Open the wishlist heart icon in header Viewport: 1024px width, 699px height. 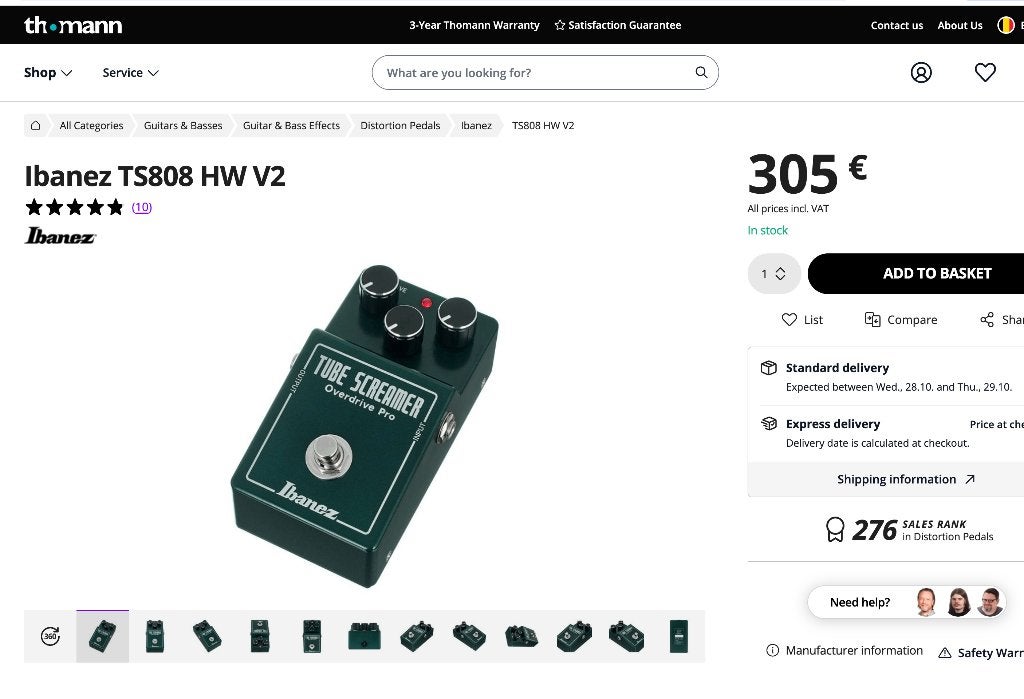985,73
